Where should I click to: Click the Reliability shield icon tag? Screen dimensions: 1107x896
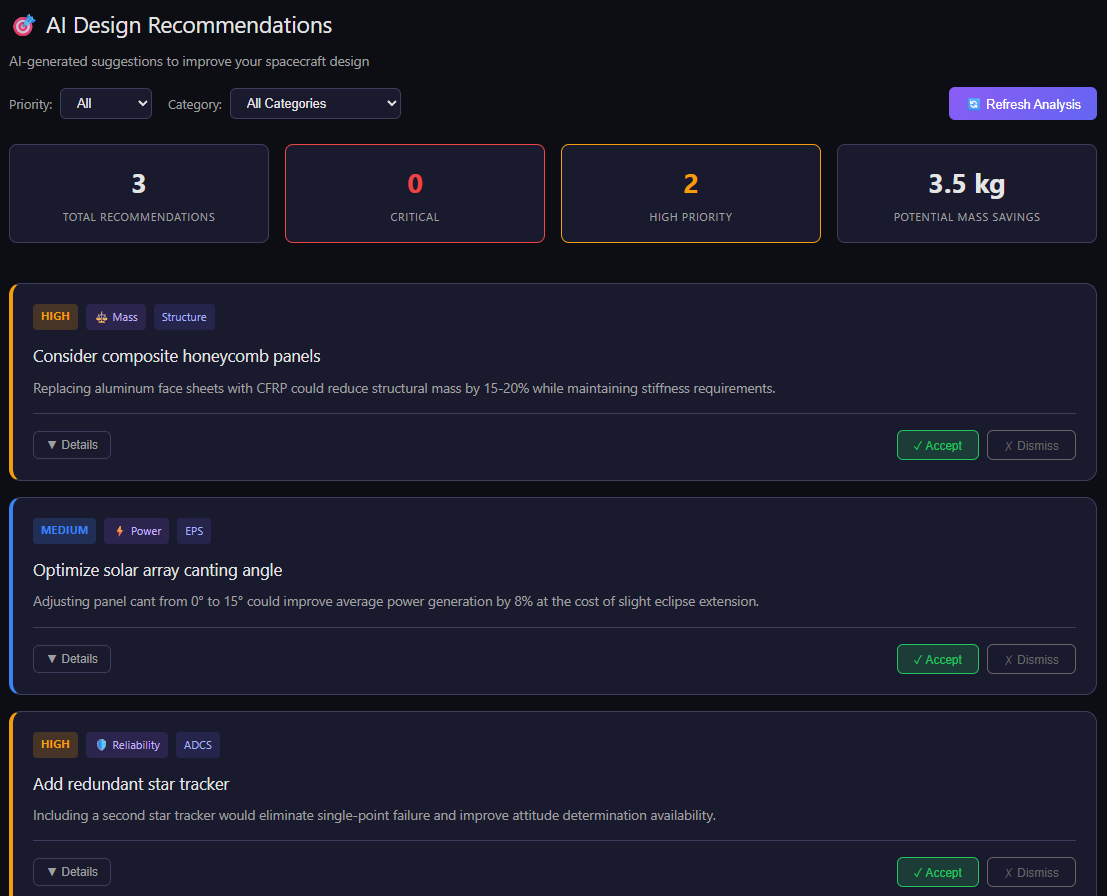pyautogui.click(x=127, y=745)
